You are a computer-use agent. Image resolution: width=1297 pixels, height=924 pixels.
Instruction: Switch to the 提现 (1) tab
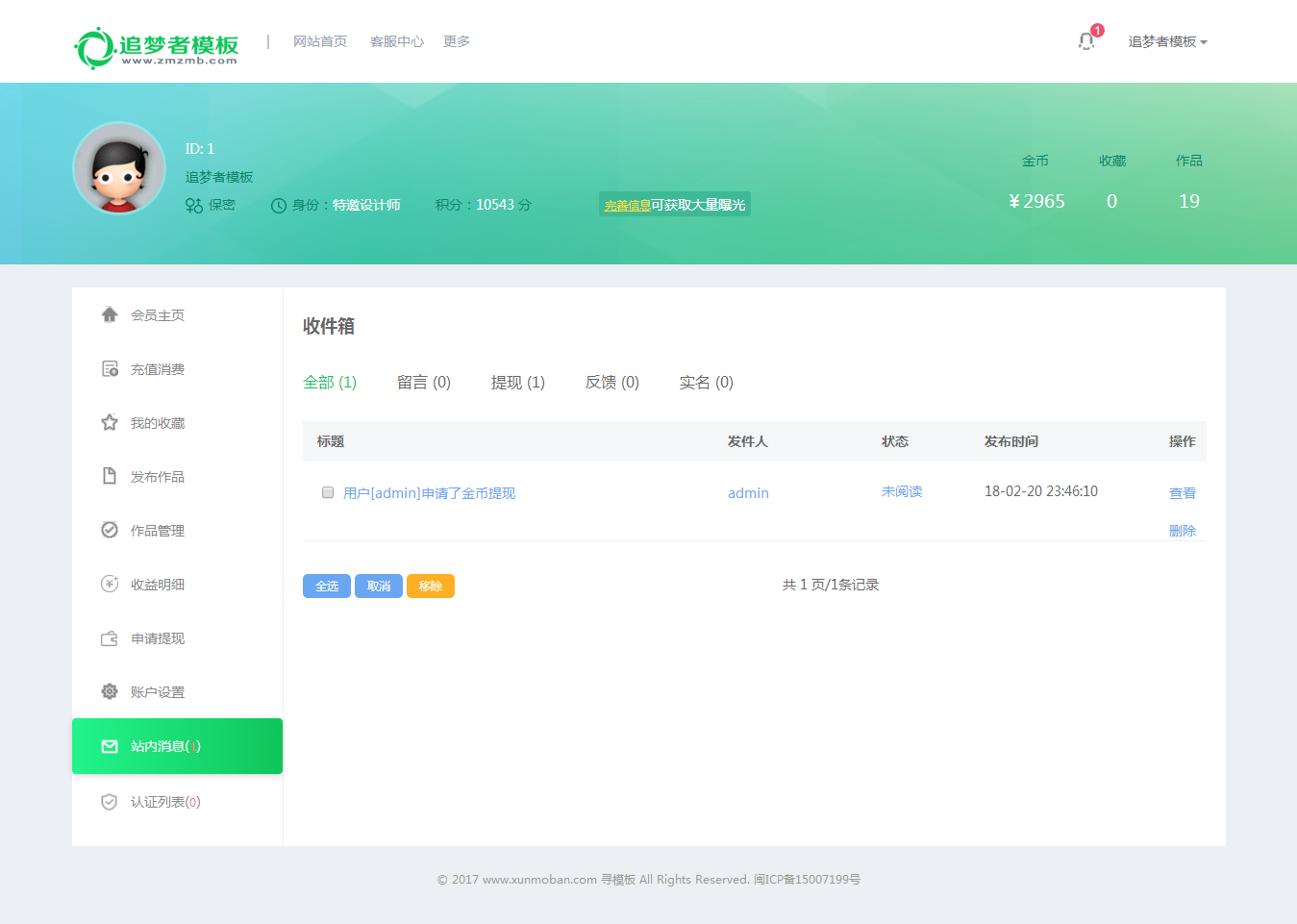point(517,383)
